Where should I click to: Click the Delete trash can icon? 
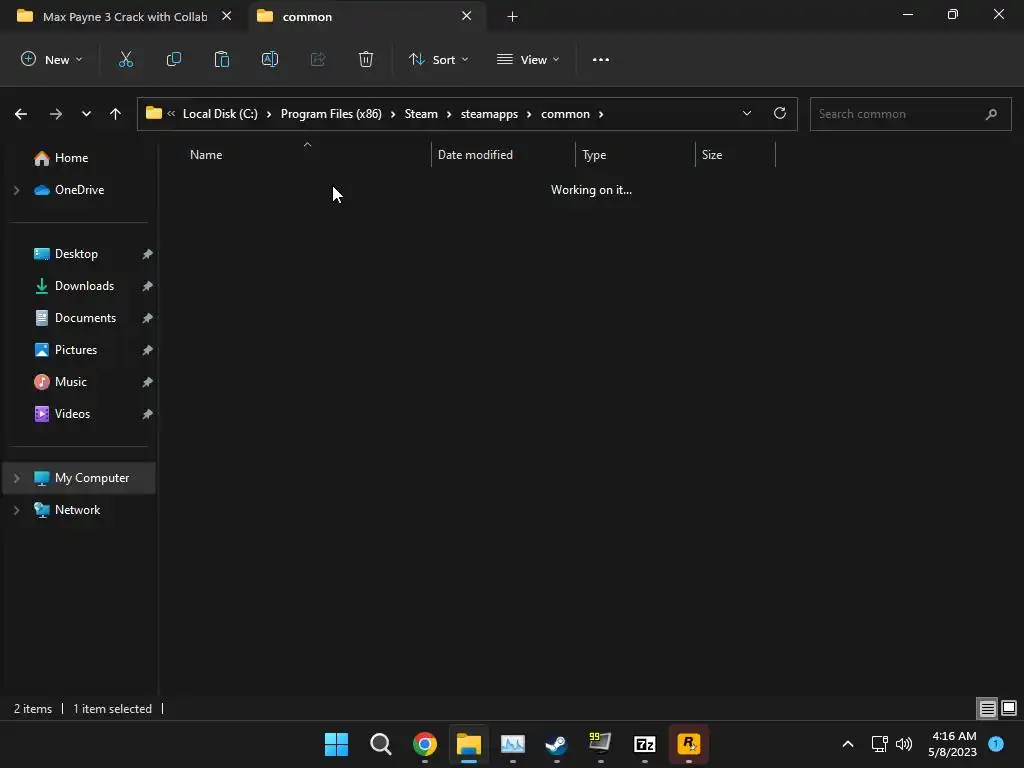click(x=366, y=59)
